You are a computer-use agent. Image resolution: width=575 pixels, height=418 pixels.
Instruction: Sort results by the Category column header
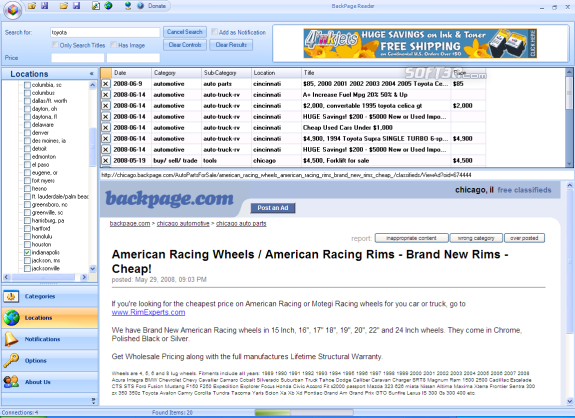point(176,73)
